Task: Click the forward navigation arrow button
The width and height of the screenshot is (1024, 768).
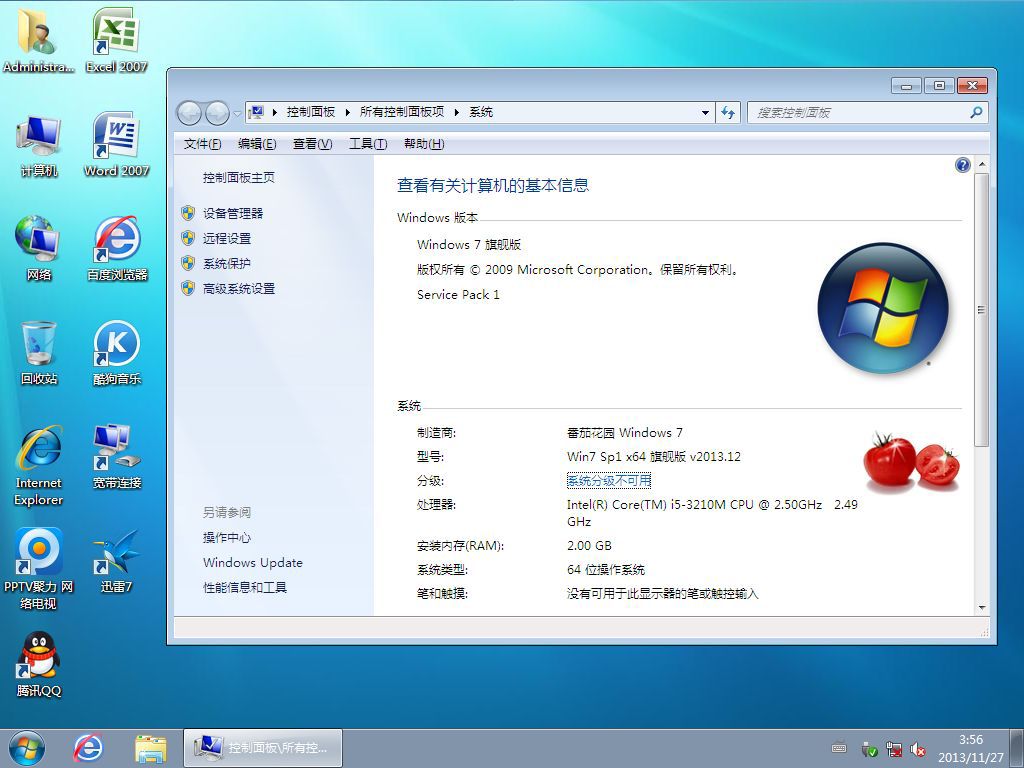Action: pyautogui.click(x=217, y=113)
